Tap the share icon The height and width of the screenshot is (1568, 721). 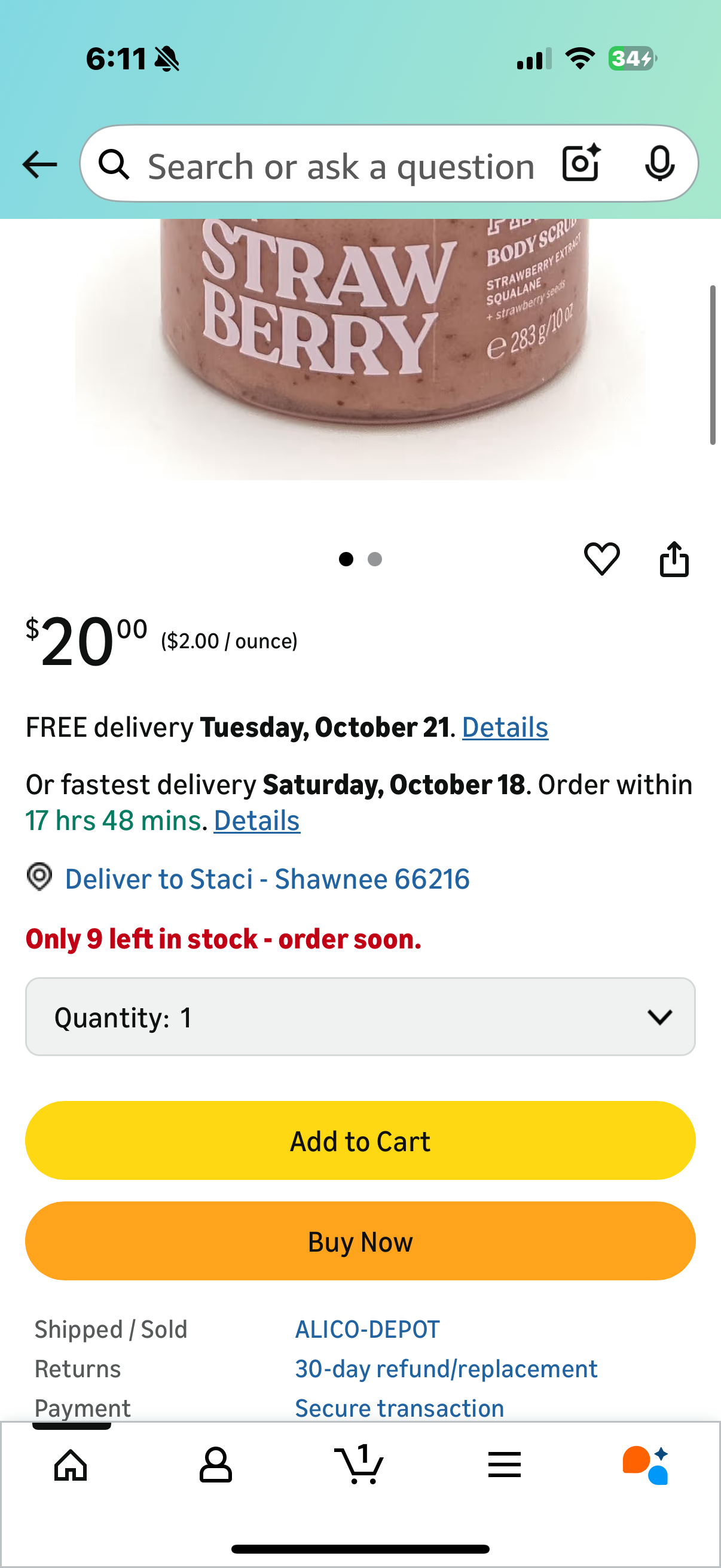674,558
